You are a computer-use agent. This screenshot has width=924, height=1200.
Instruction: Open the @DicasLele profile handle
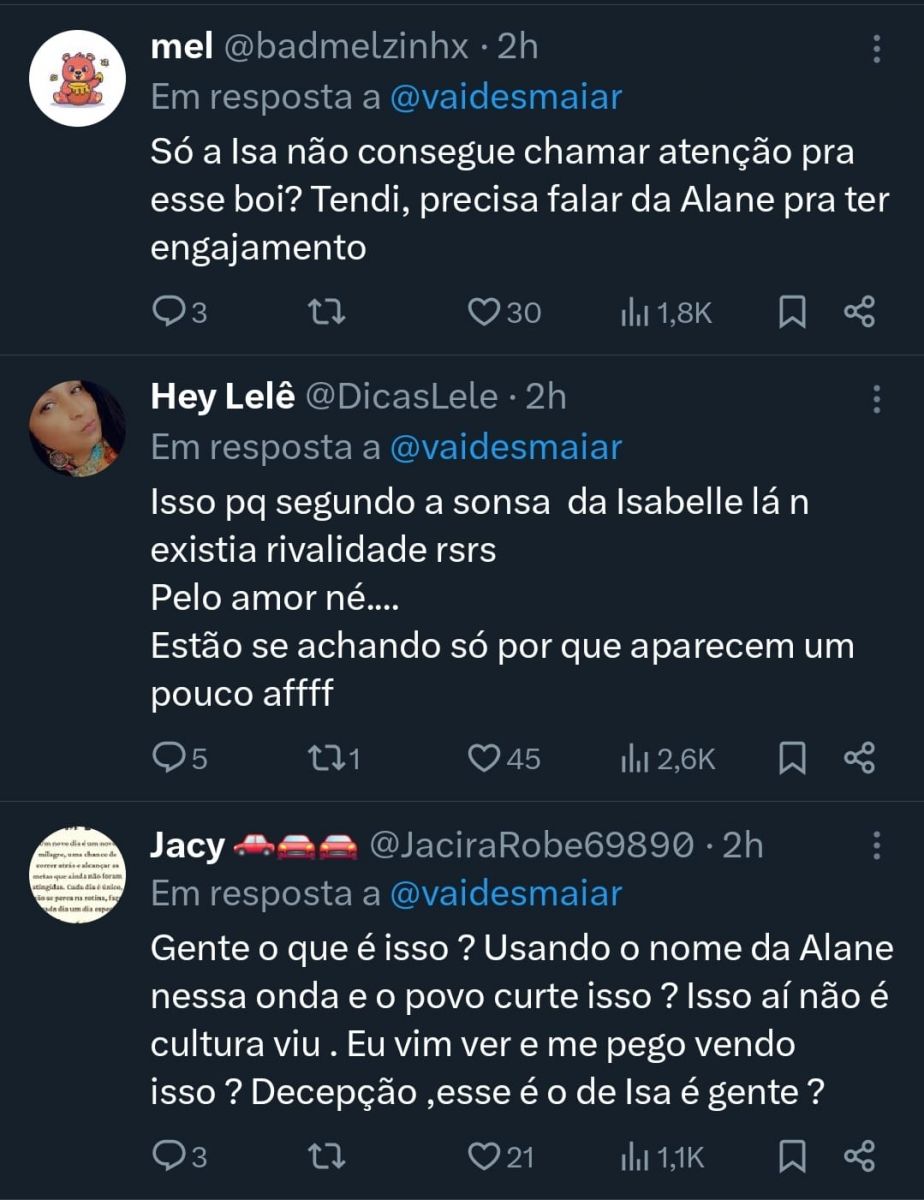pyautogui.click(x=400, y=397)
